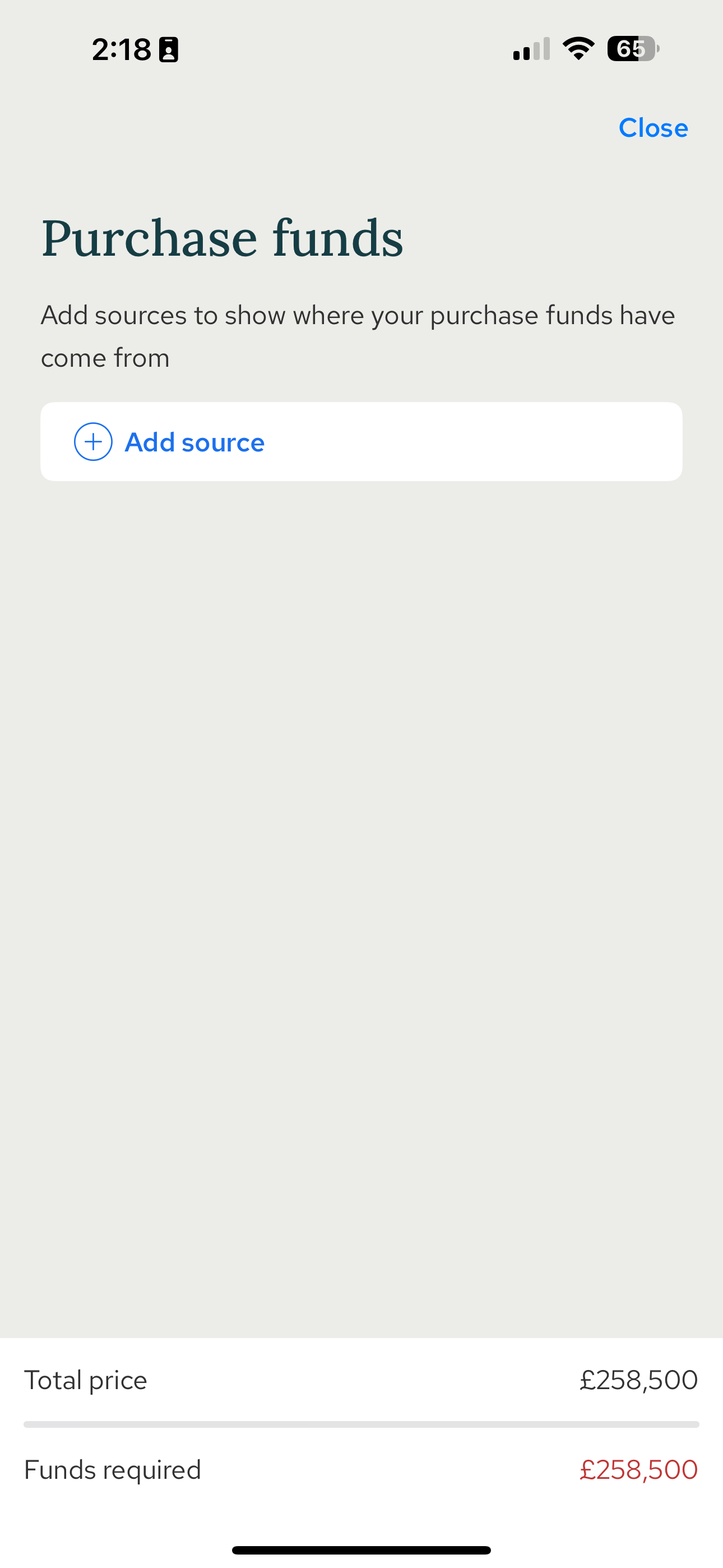
Task: Tap the circled plus icon
Action: pos(93,442)
